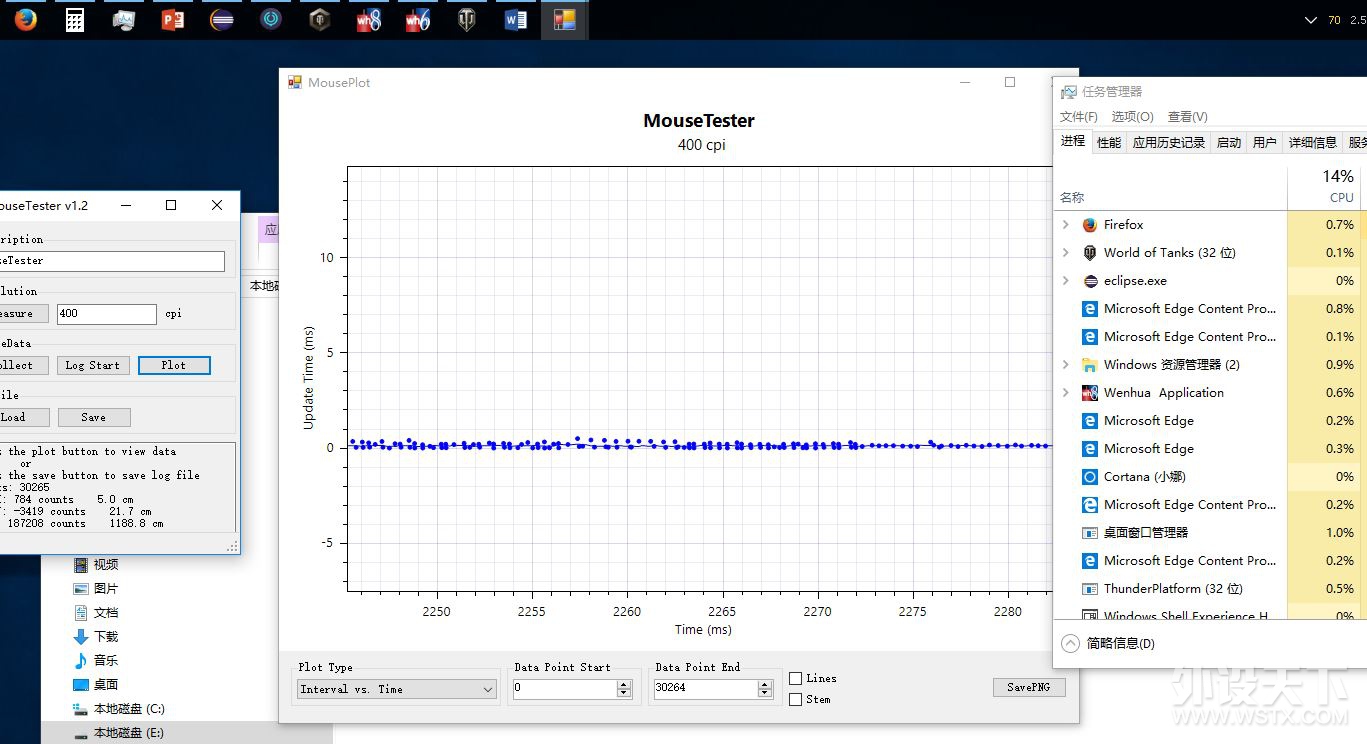The width and height of the screenshot is (1367, 744).
Task: Select the active MouseTester taskbar icon
Action: [565, 19]
